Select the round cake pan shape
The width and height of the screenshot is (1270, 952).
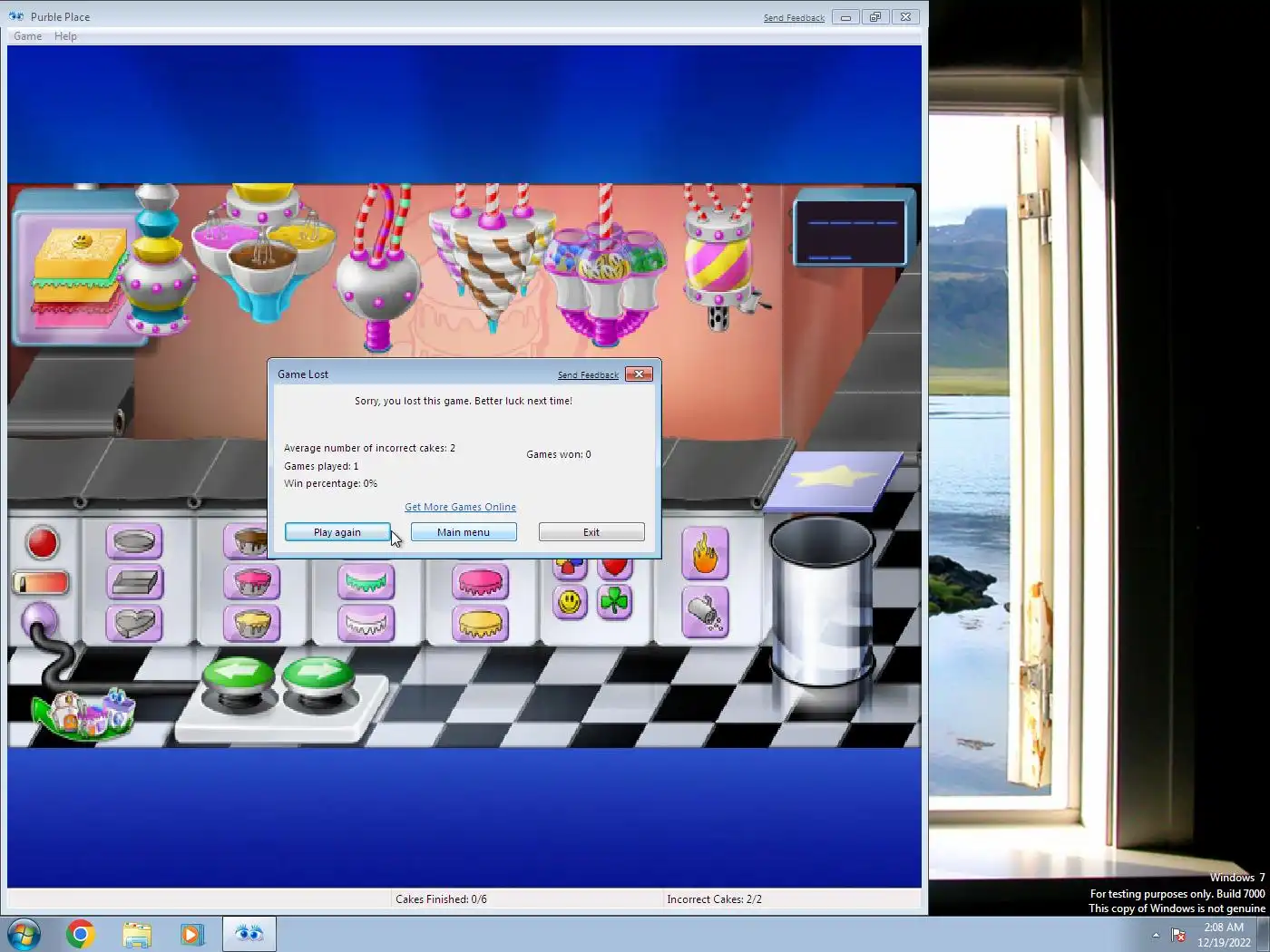[134, 541]
